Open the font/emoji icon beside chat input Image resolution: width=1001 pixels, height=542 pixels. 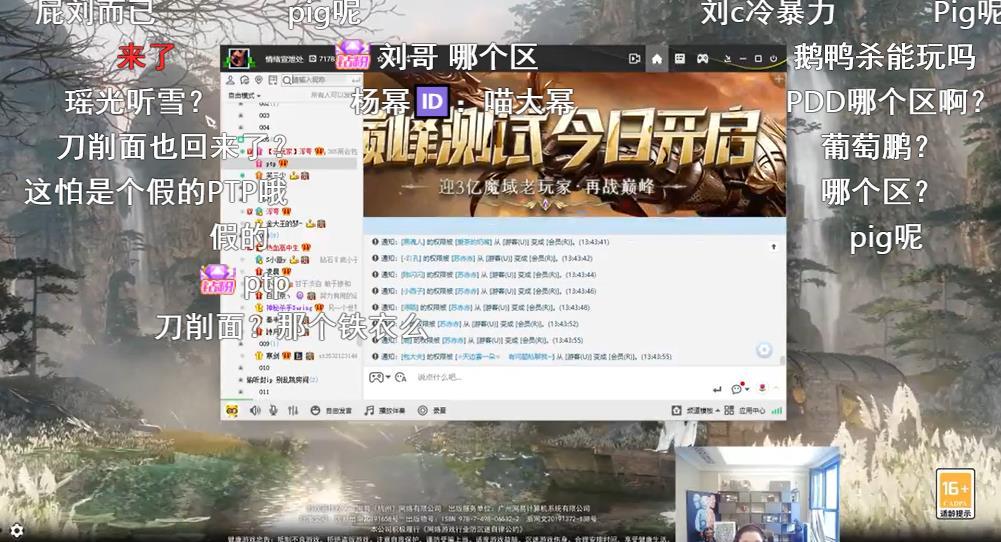(x=401, y=377)
